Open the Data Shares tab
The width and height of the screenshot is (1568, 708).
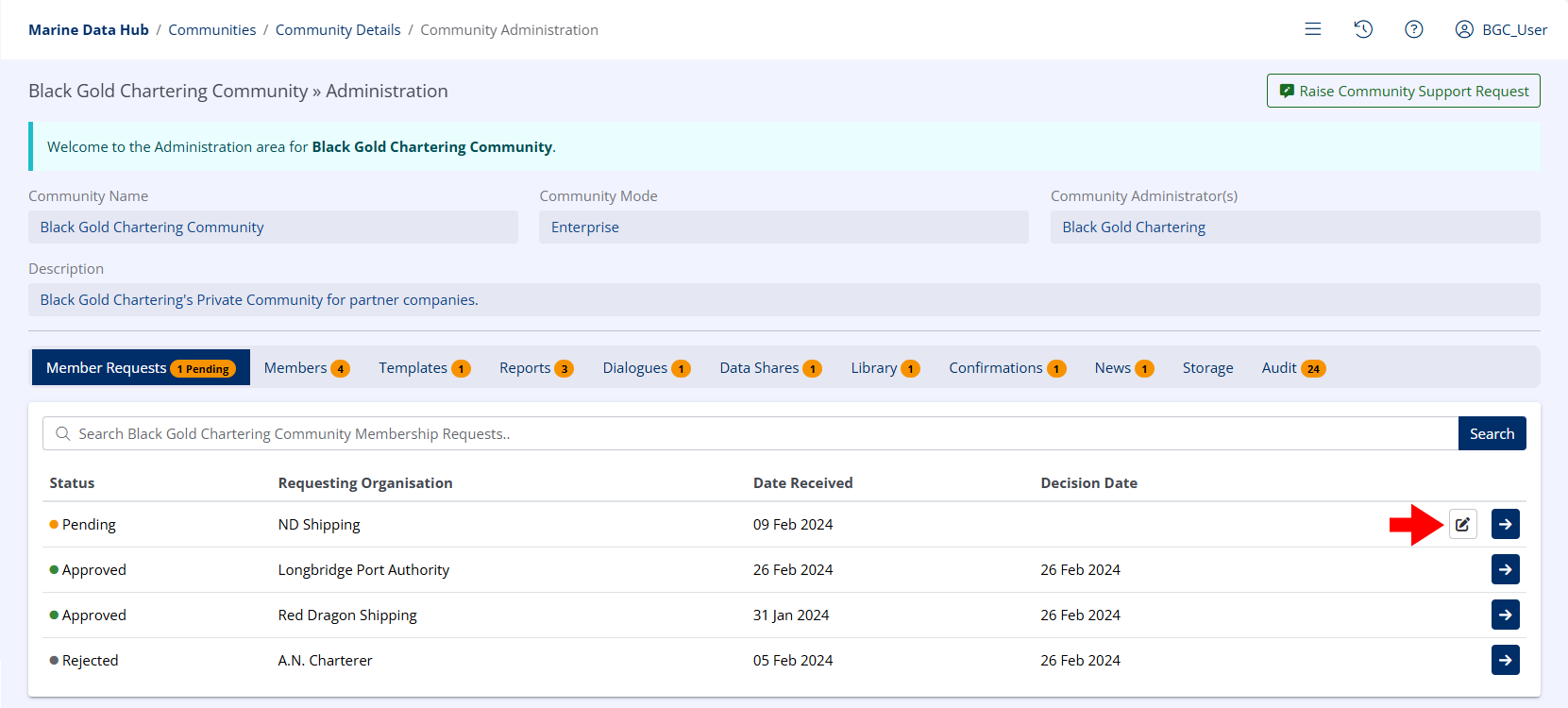[769, 368]
